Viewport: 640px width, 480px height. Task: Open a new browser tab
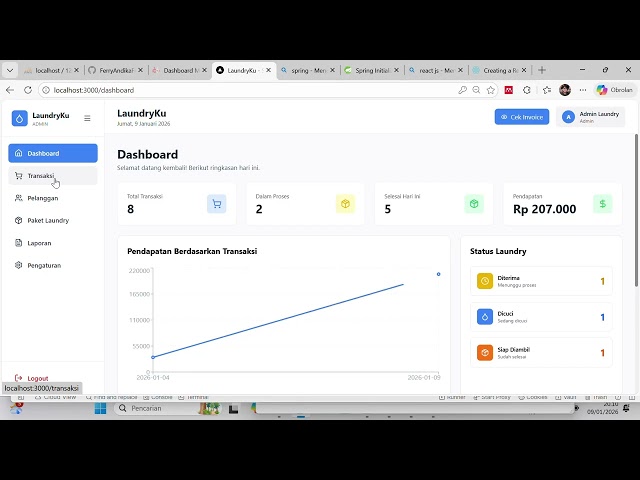[x=542, y=70]
